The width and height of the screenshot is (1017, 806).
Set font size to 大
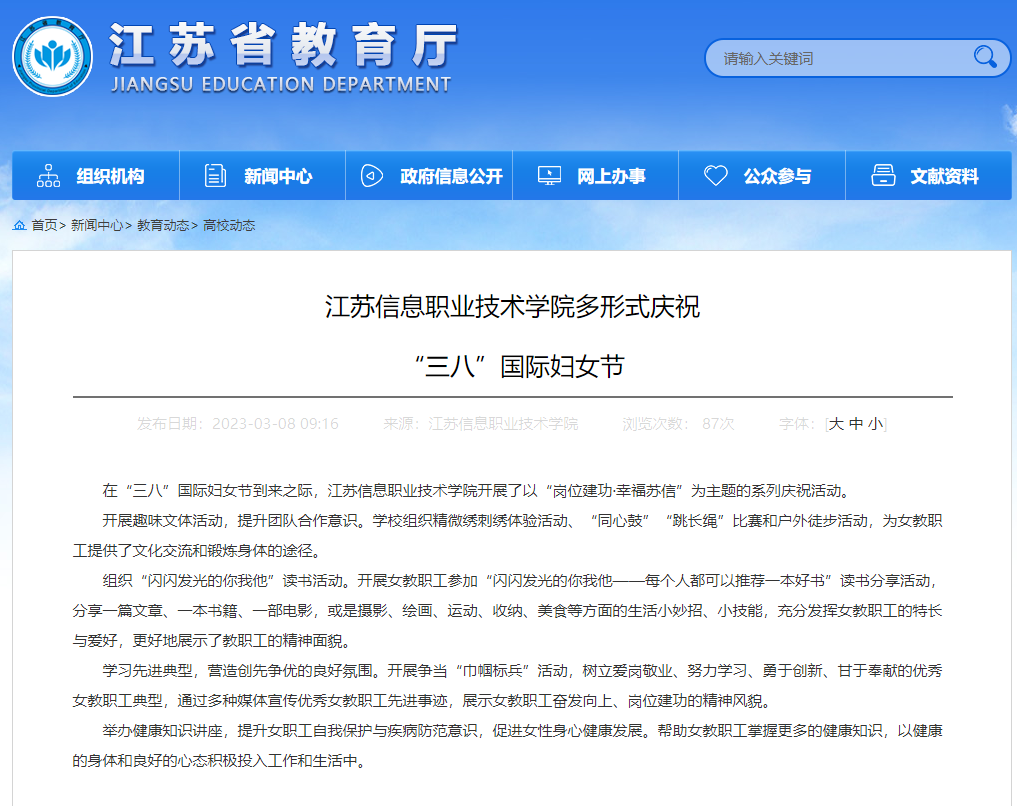pyautogui.click(x=836, y=423)
